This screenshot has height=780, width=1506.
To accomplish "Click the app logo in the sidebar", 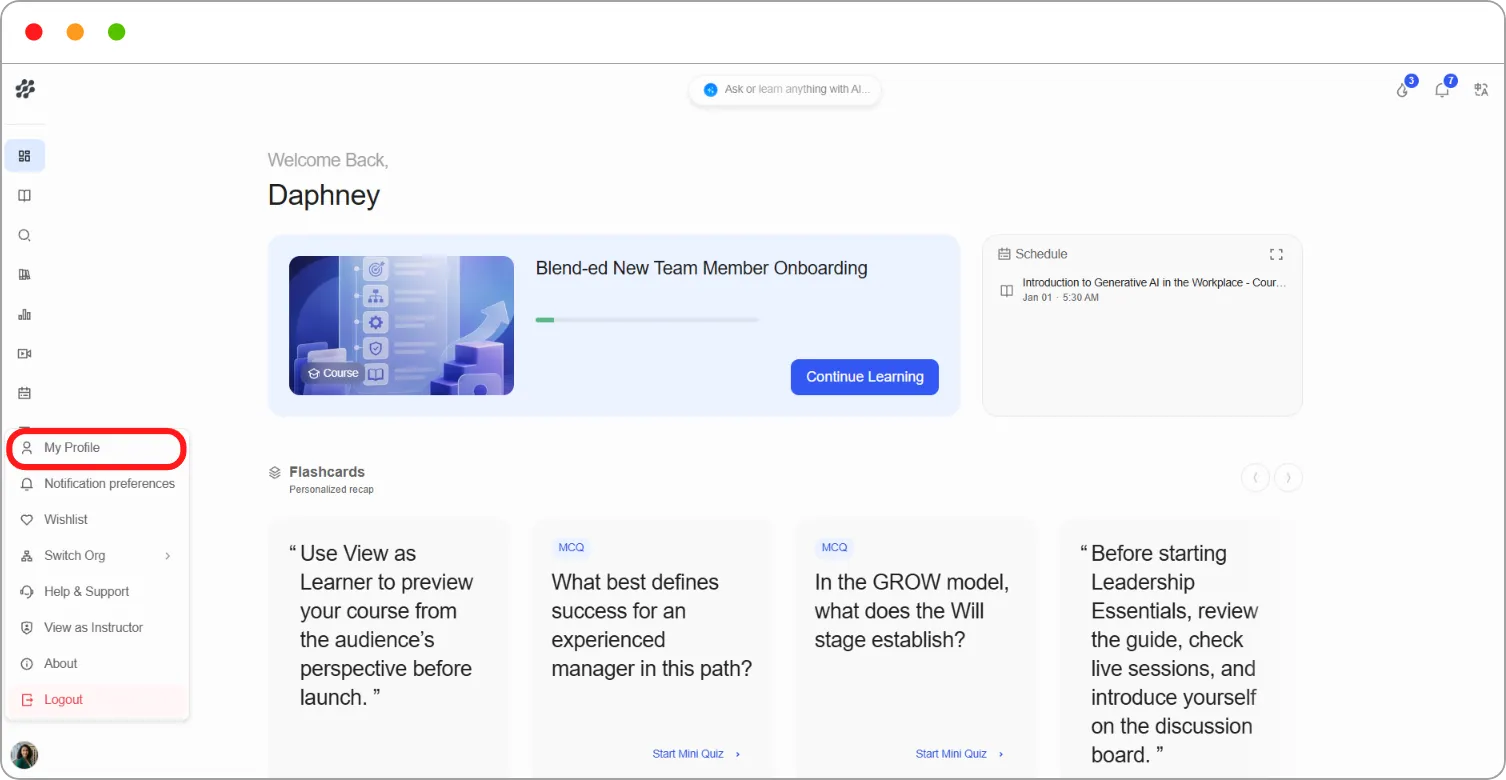I will 25,89.
